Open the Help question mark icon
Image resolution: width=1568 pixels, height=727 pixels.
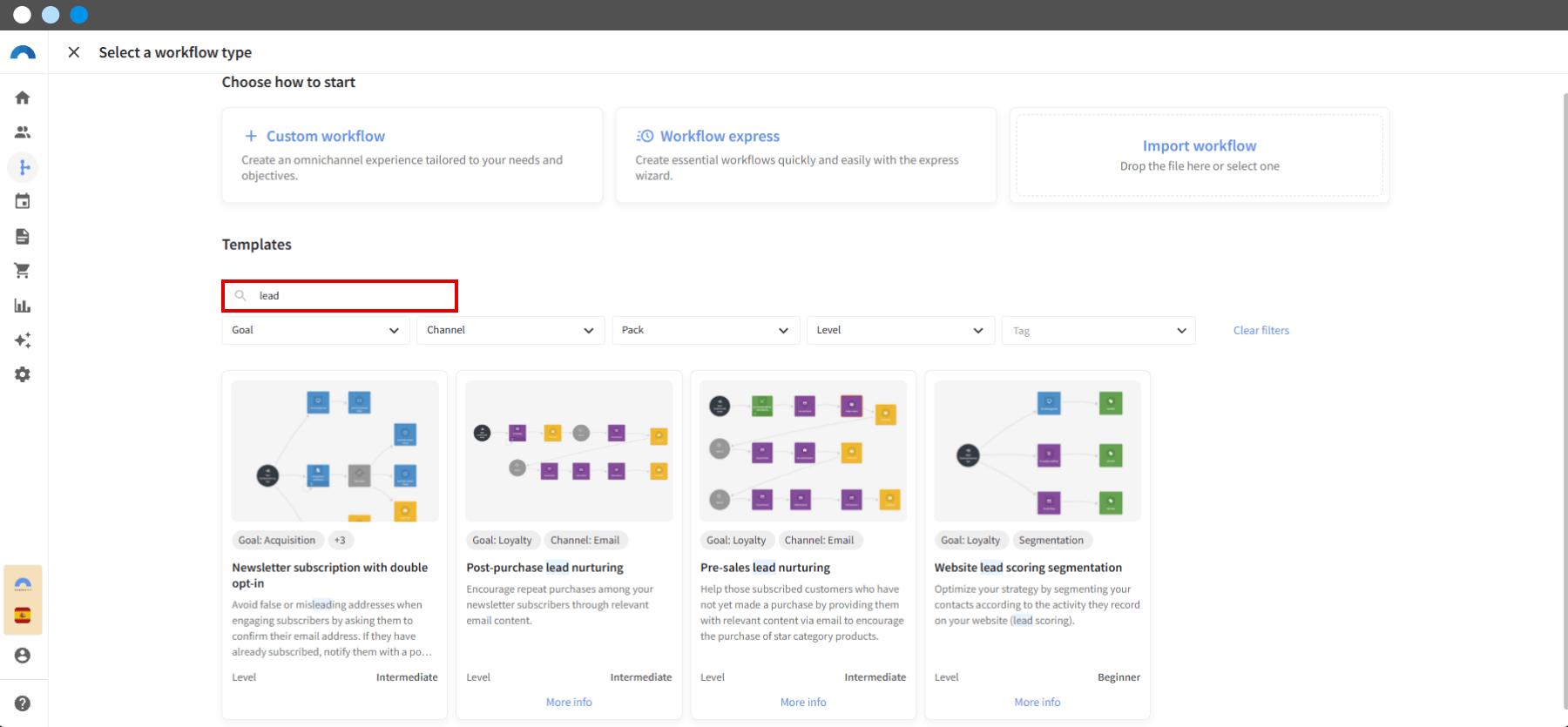(x=23, y=703)
